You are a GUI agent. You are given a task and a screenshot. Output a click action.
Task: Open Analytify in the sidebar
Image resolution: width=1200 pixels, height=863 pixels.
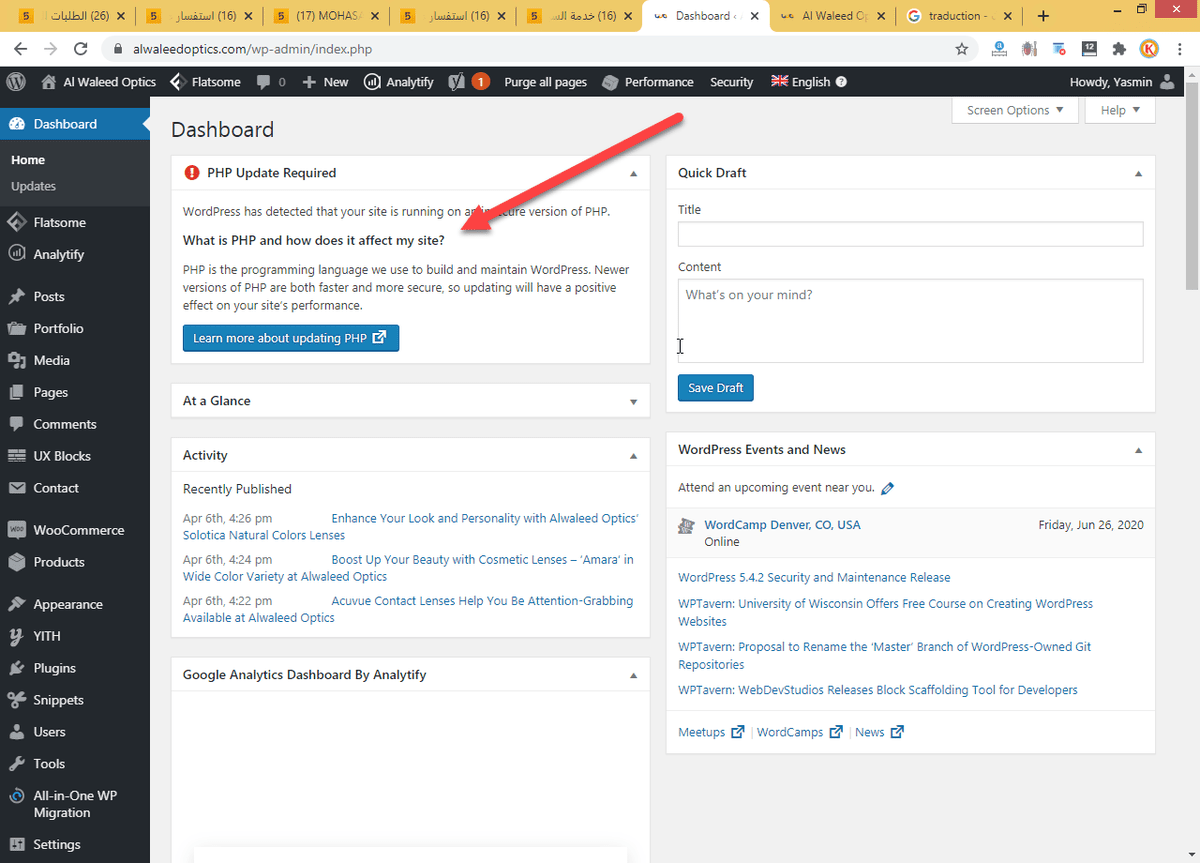tap(75, 254)
